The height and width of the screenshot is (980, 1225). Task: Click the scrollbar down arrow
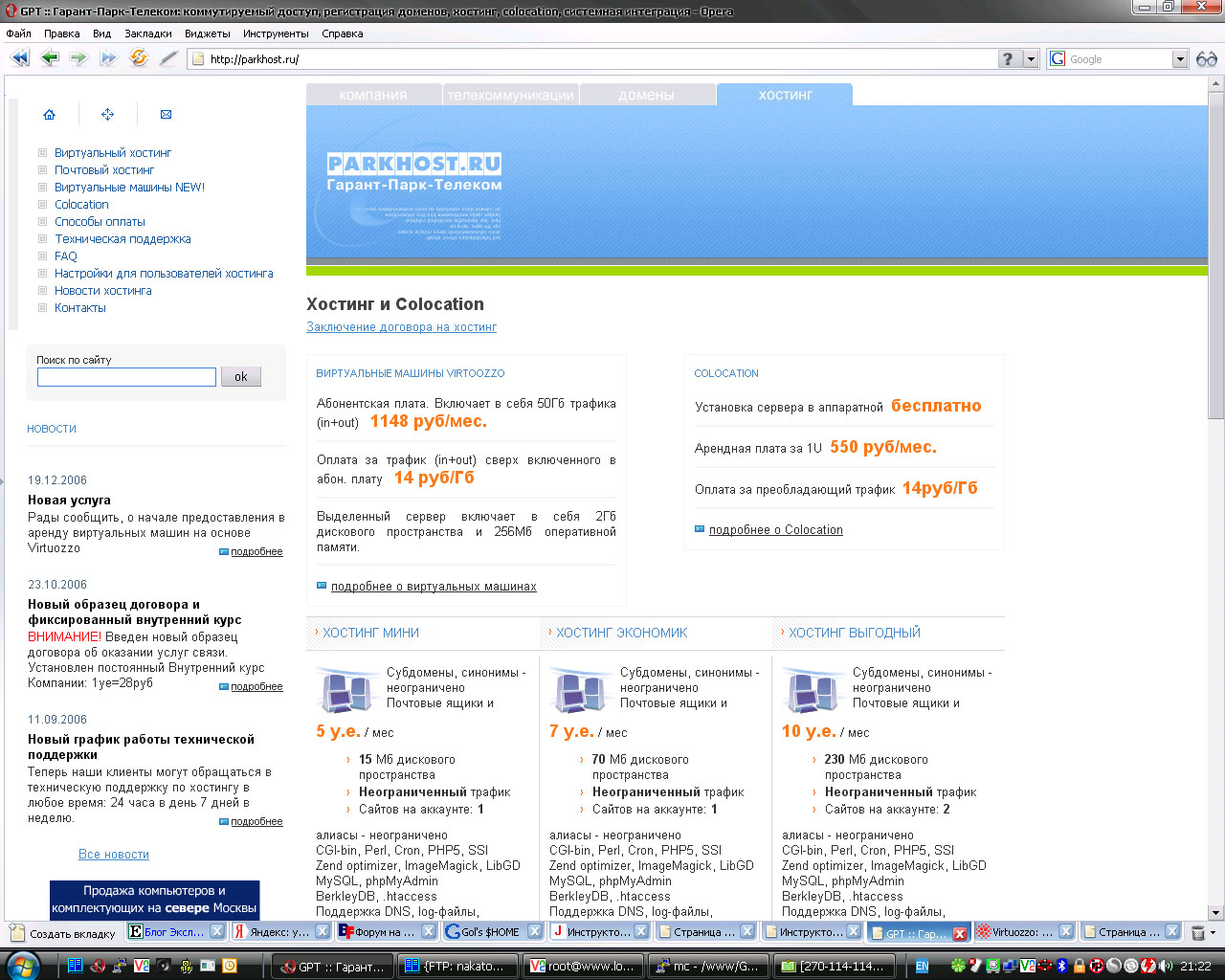(x=1215, y=913)
